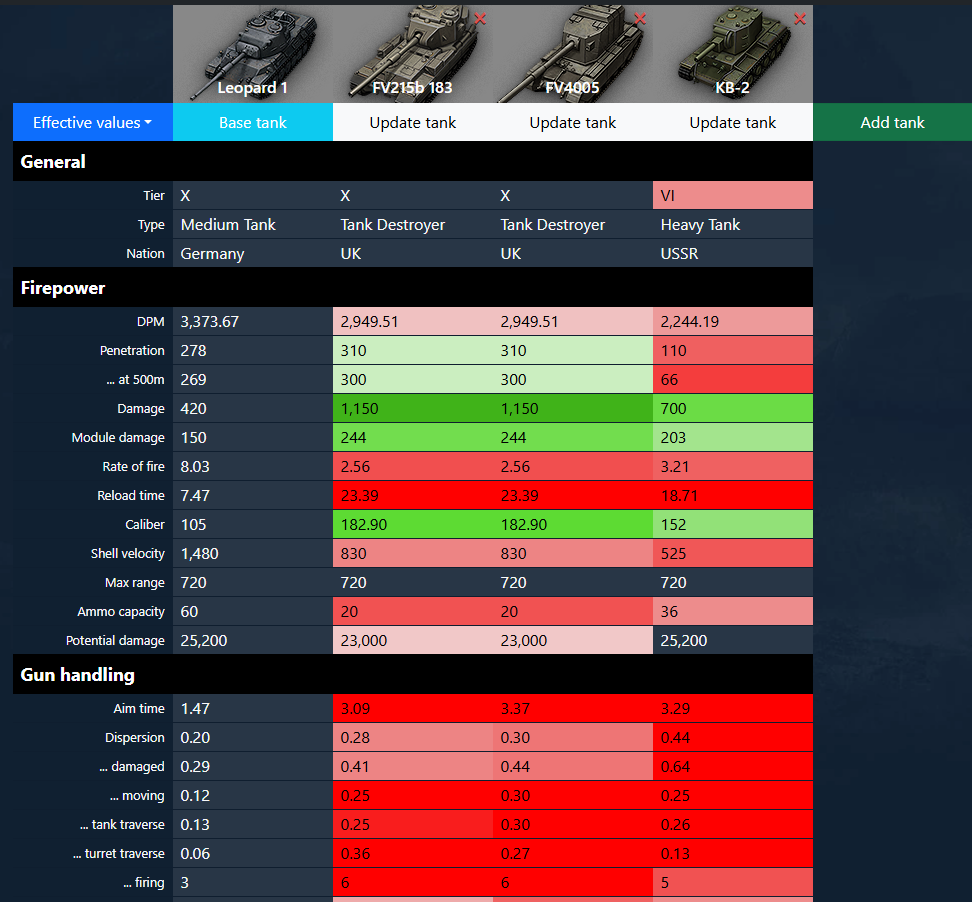The height and width of the screenshot is (902, 972).
Task: Remove FV215b 183 with its red X
Action: click(x=480, y=18)
